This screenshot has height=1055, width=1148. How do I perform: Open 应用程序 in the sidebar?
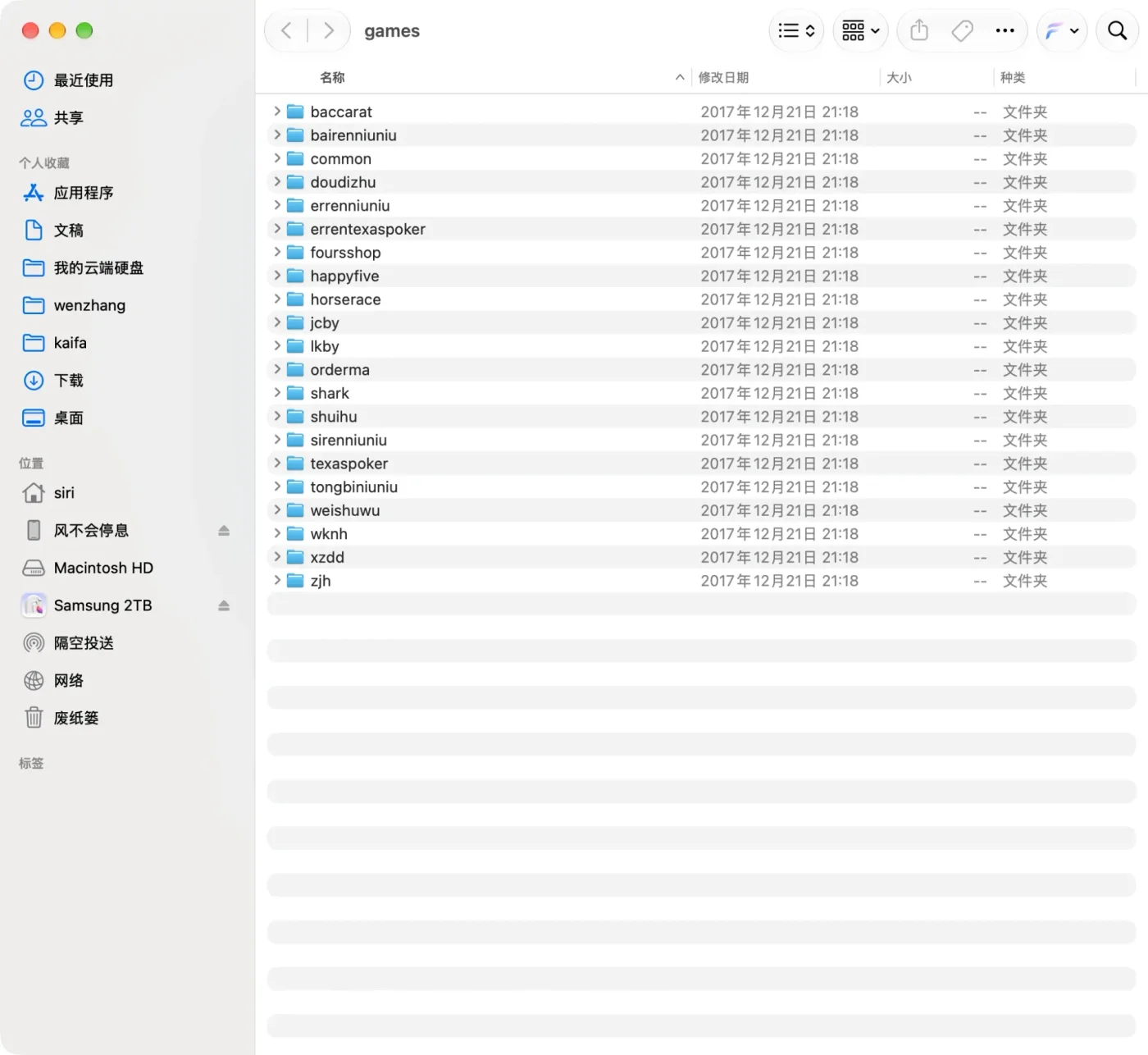click(x=68, y=193)
